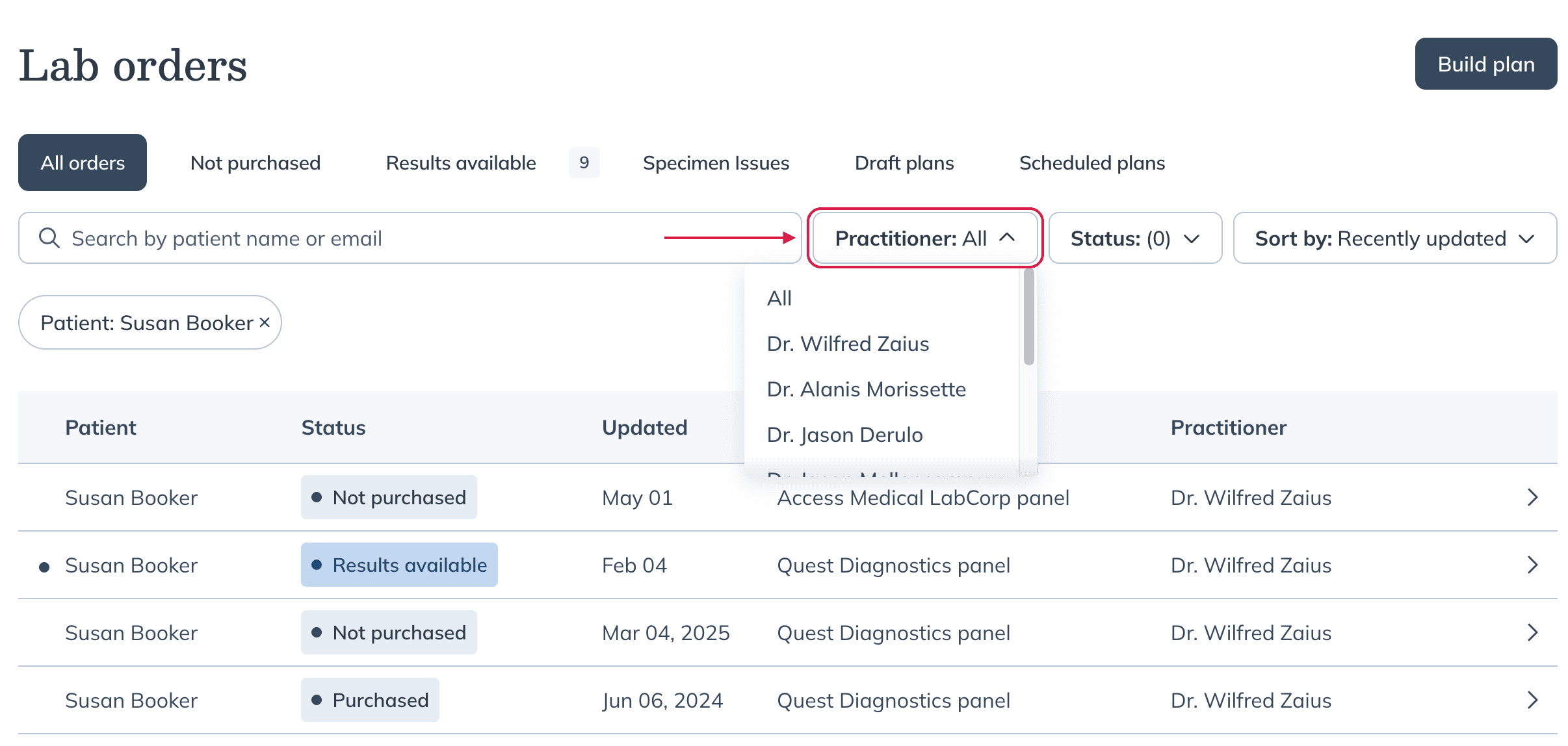Click the Build plan button
Image resolution: width=1568 pixels, height=746 pixels.
click(1485, 64)
